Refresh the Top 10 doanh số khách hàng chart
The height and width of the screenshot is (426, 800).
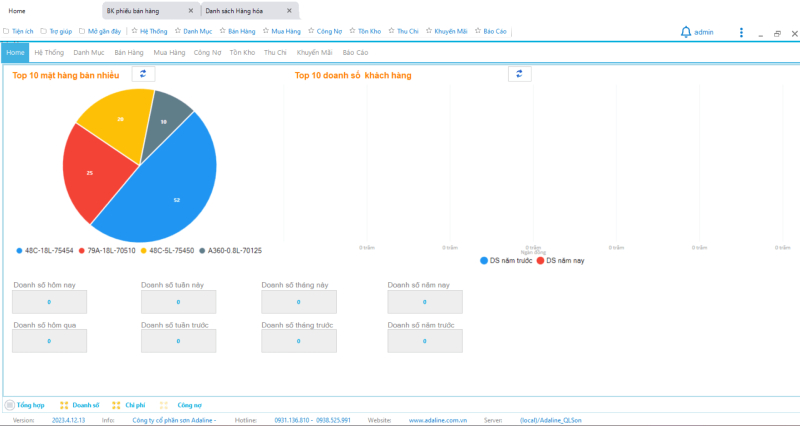[x=519, y=74]
